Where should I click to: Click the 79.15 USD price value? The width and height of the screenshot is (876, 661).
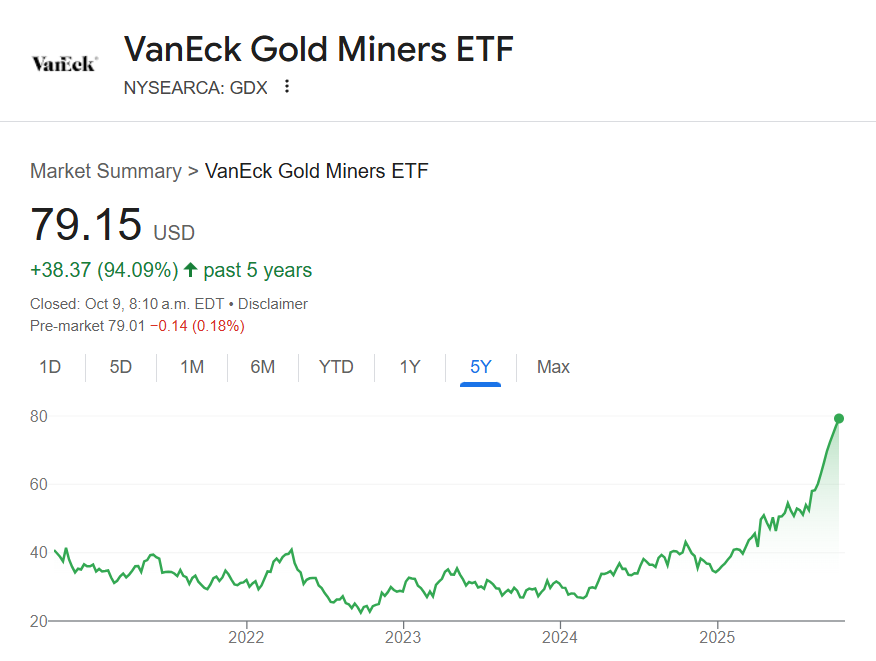(88, 224)
